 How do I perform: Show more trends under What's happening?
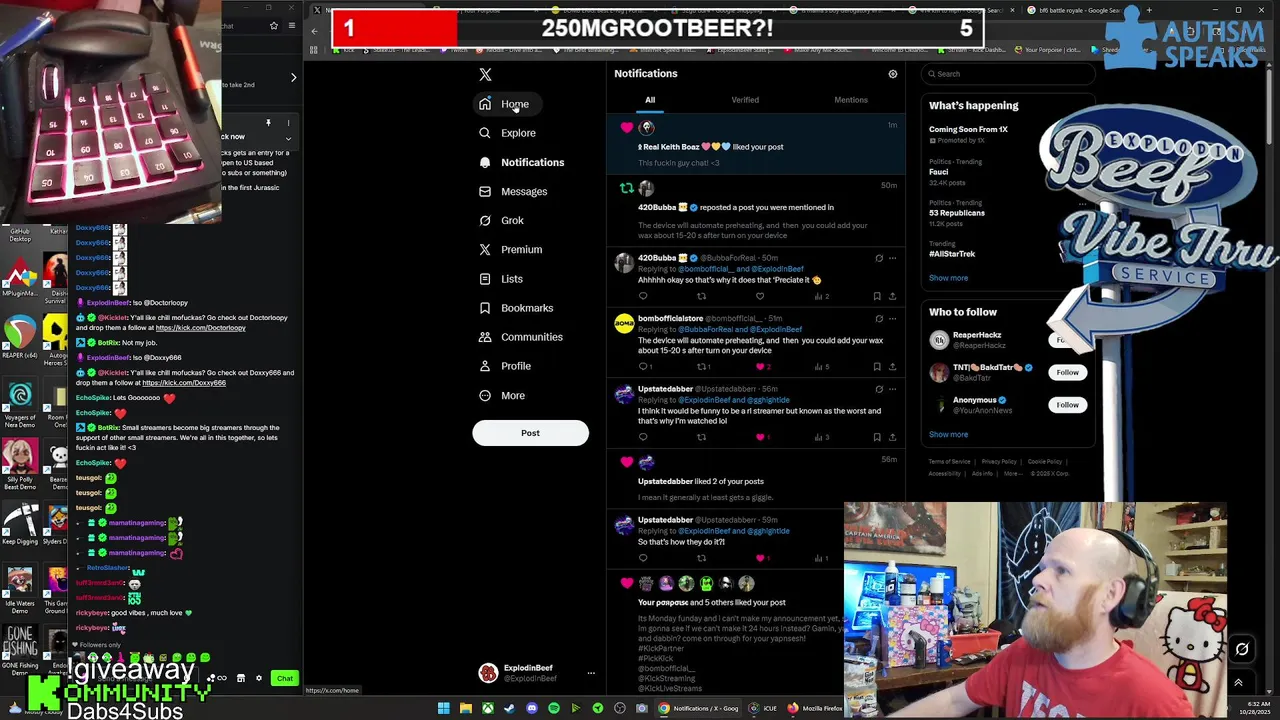click(948, 278)
